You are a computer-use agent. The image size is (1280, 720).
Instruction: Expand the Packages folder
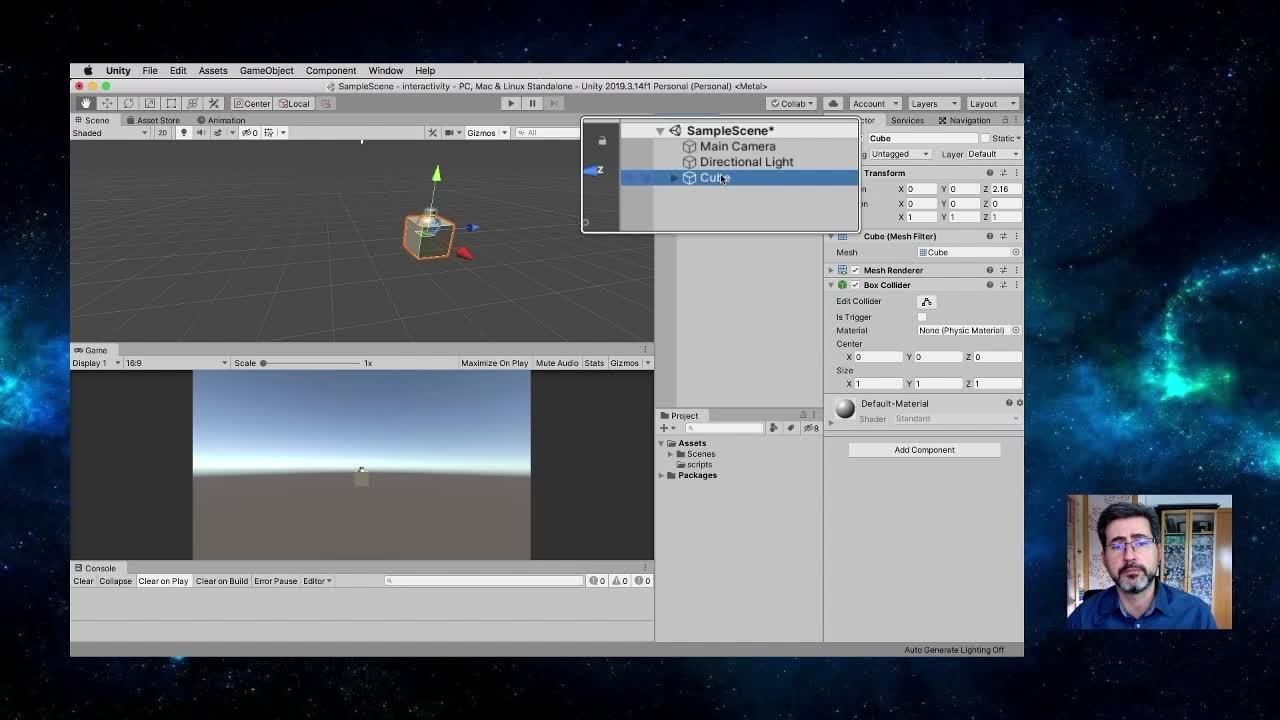[661, 475]
